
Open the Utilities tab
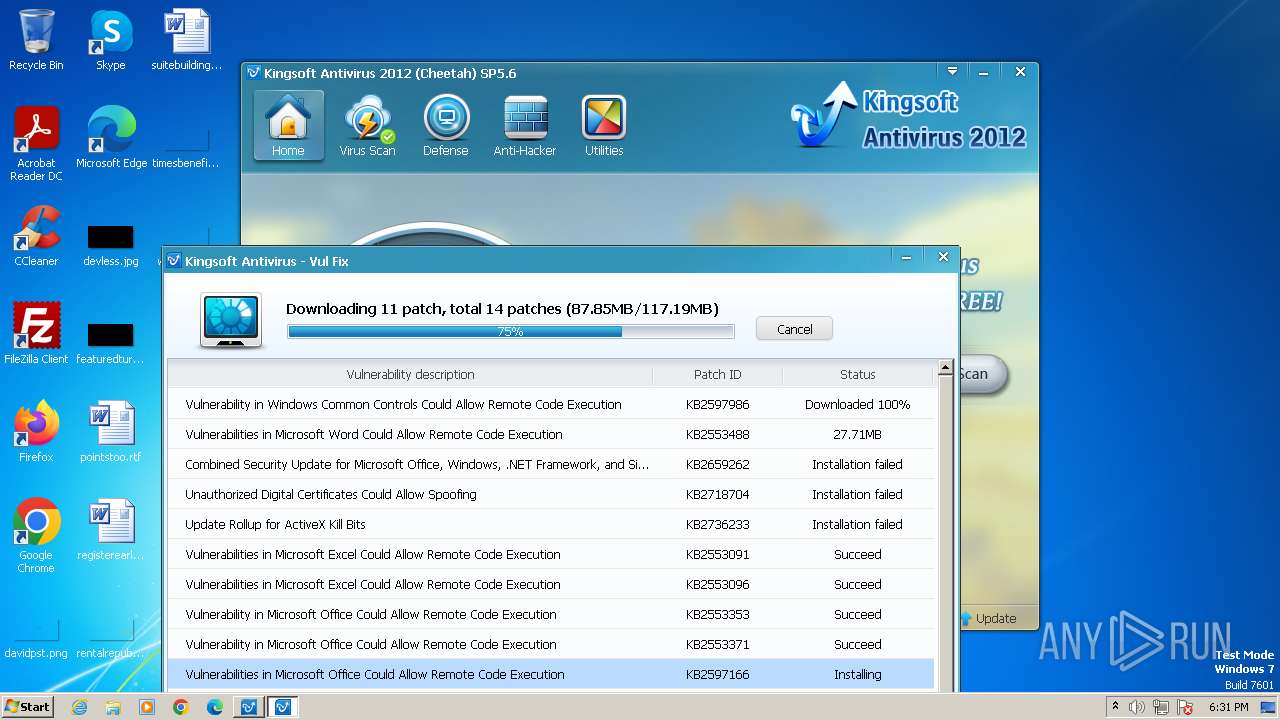click(604, 125)
